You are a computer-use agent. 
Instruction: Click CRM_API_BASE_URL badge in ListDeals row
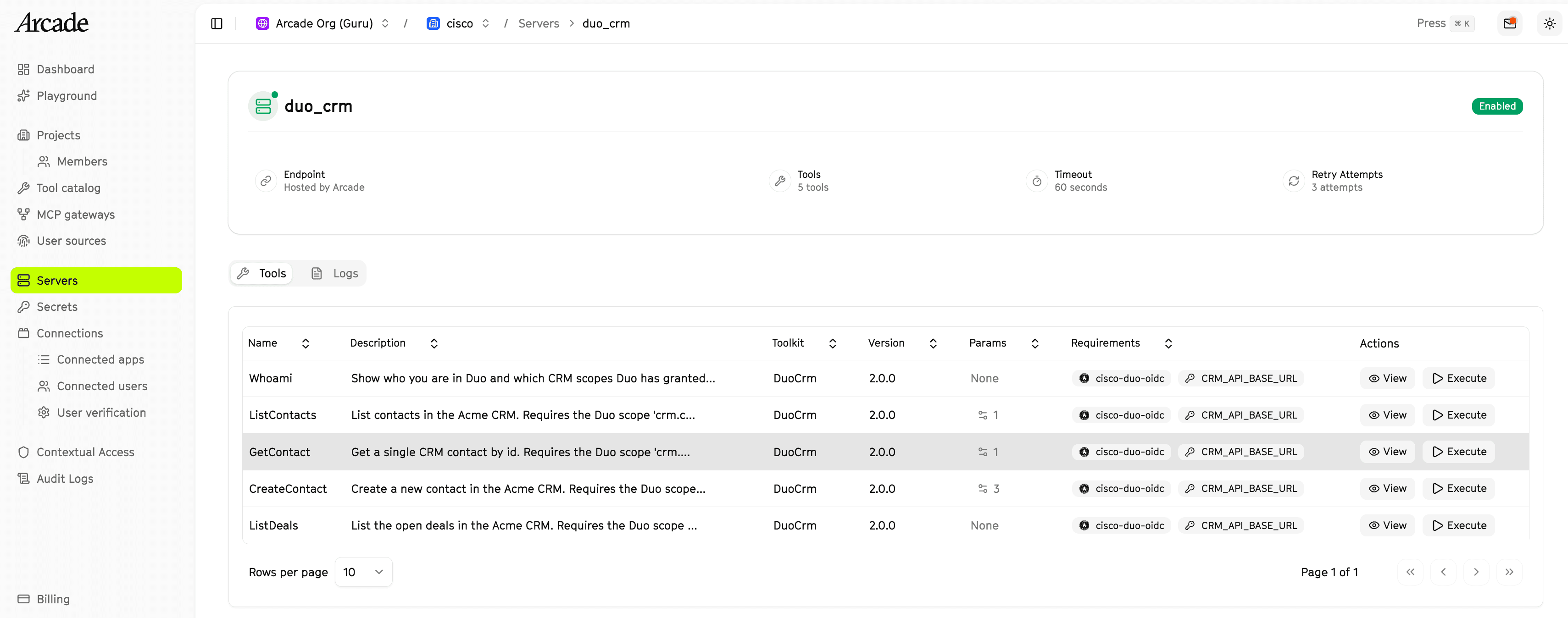pyautogui.click(x=1240, y=525)
